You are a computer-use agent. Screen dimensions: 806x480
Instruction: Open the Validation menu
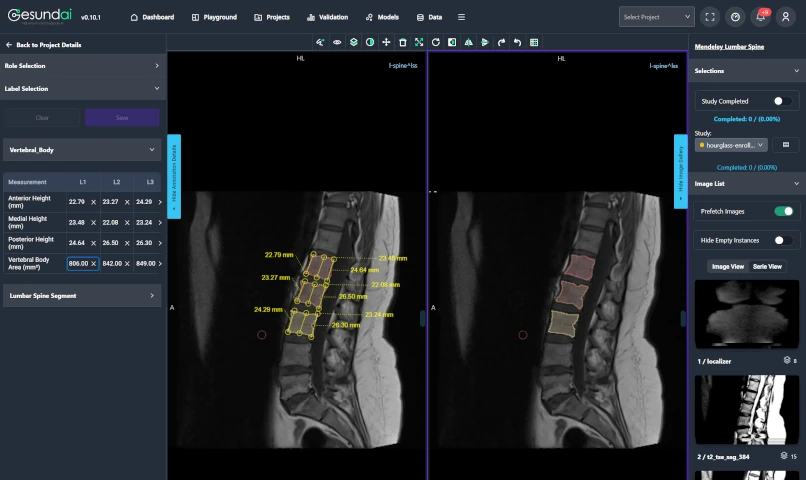[327, 17]
